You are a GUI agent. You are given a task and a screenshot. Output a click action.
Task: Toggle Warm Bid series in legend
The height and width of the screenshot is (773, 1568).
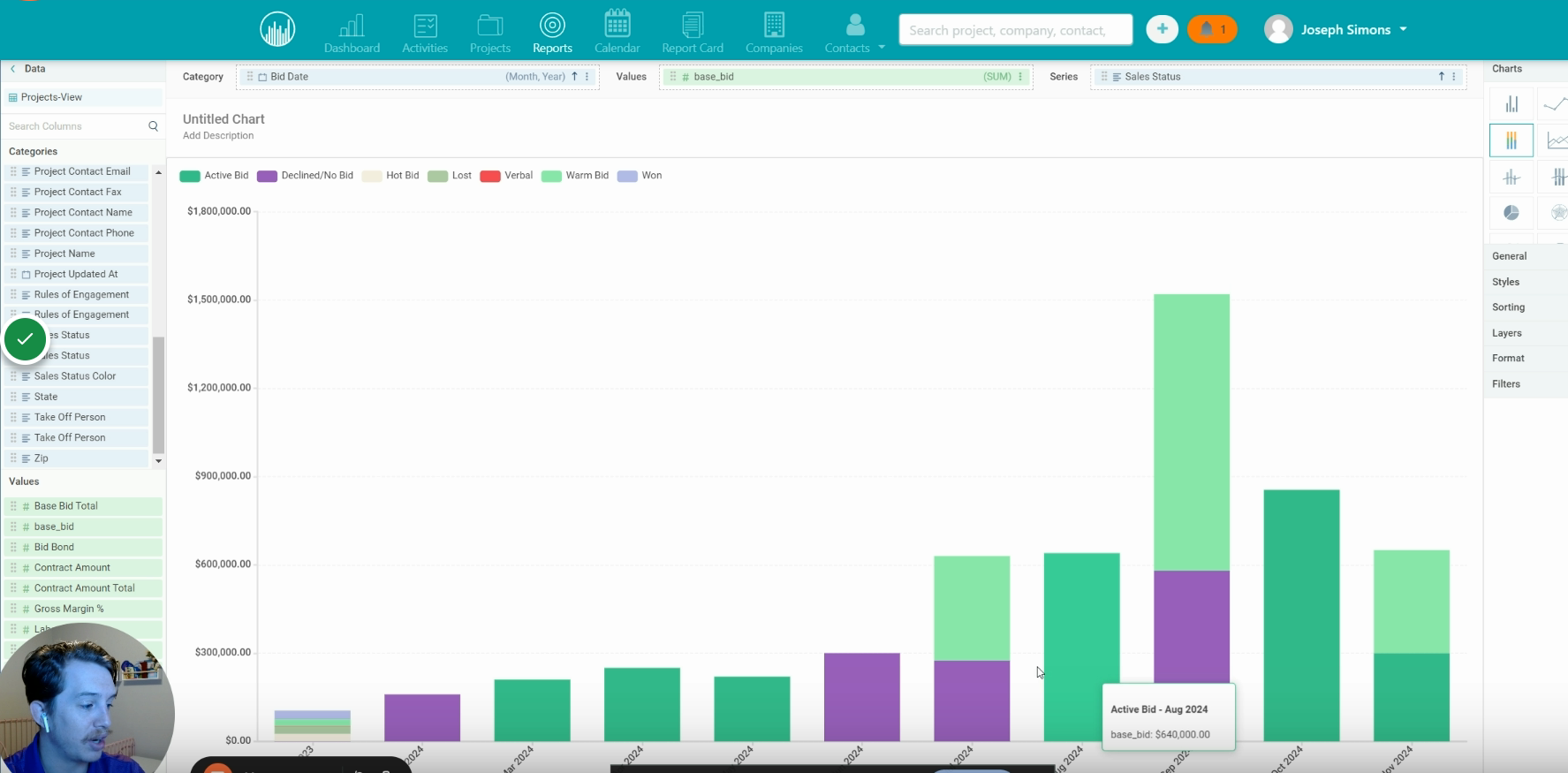[x=575, y=176]
